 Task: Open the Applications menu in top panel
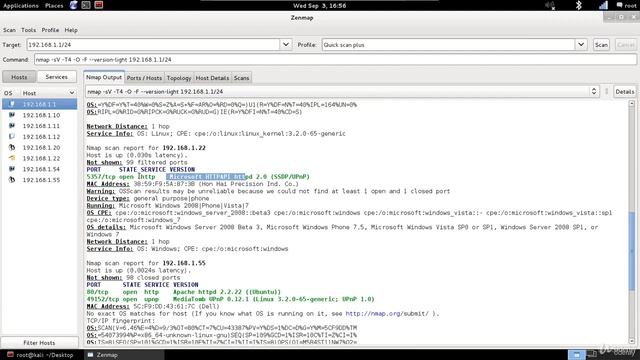coord(20,5)
